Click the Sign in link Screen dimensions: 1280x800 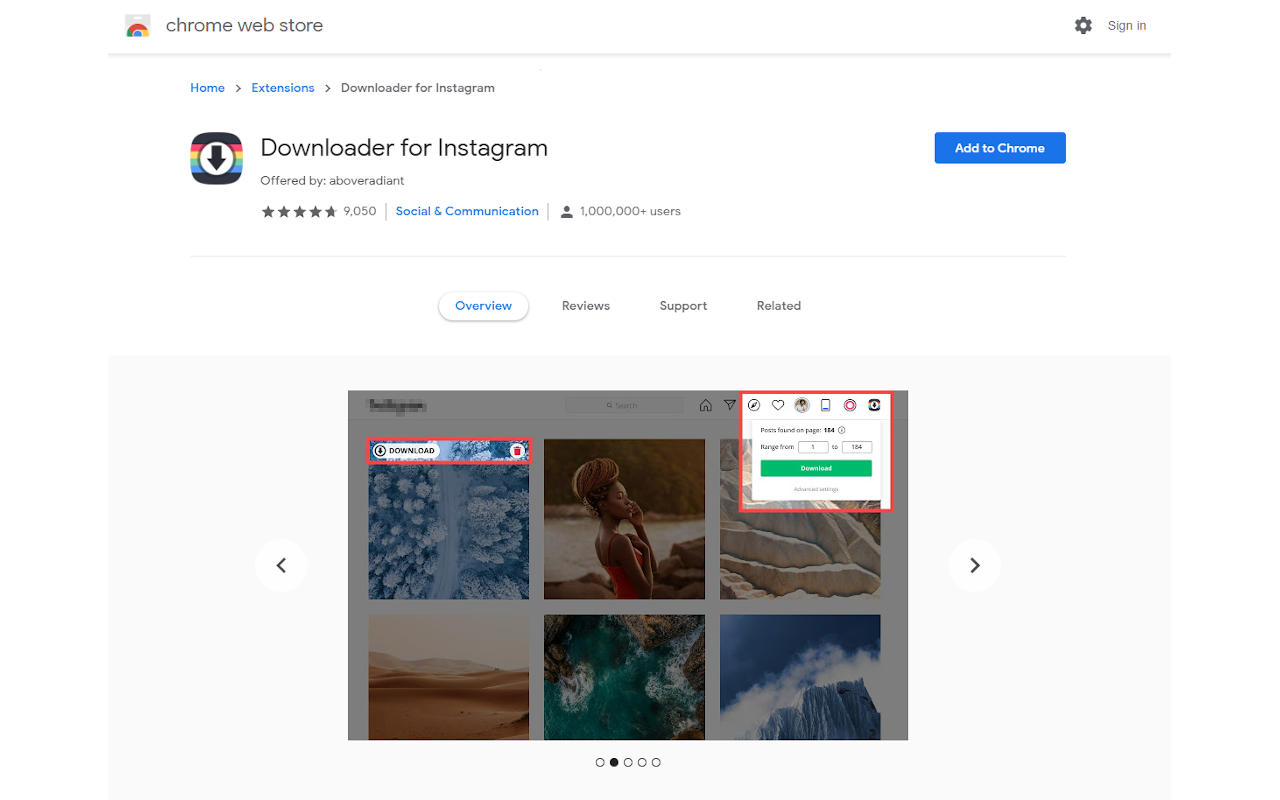(1126, 26)
